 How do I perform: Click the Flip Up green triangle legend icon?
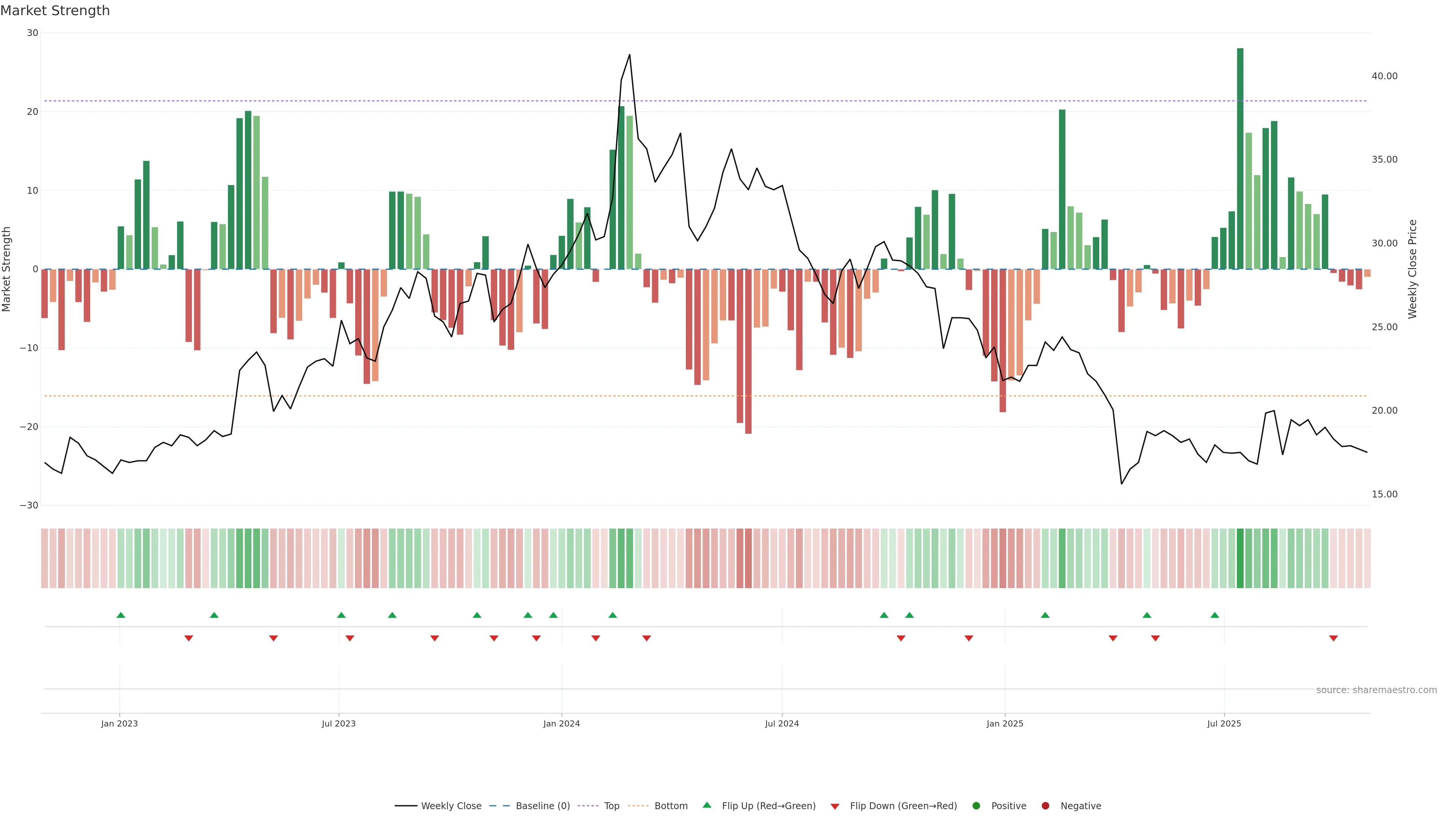pos(706,805)
